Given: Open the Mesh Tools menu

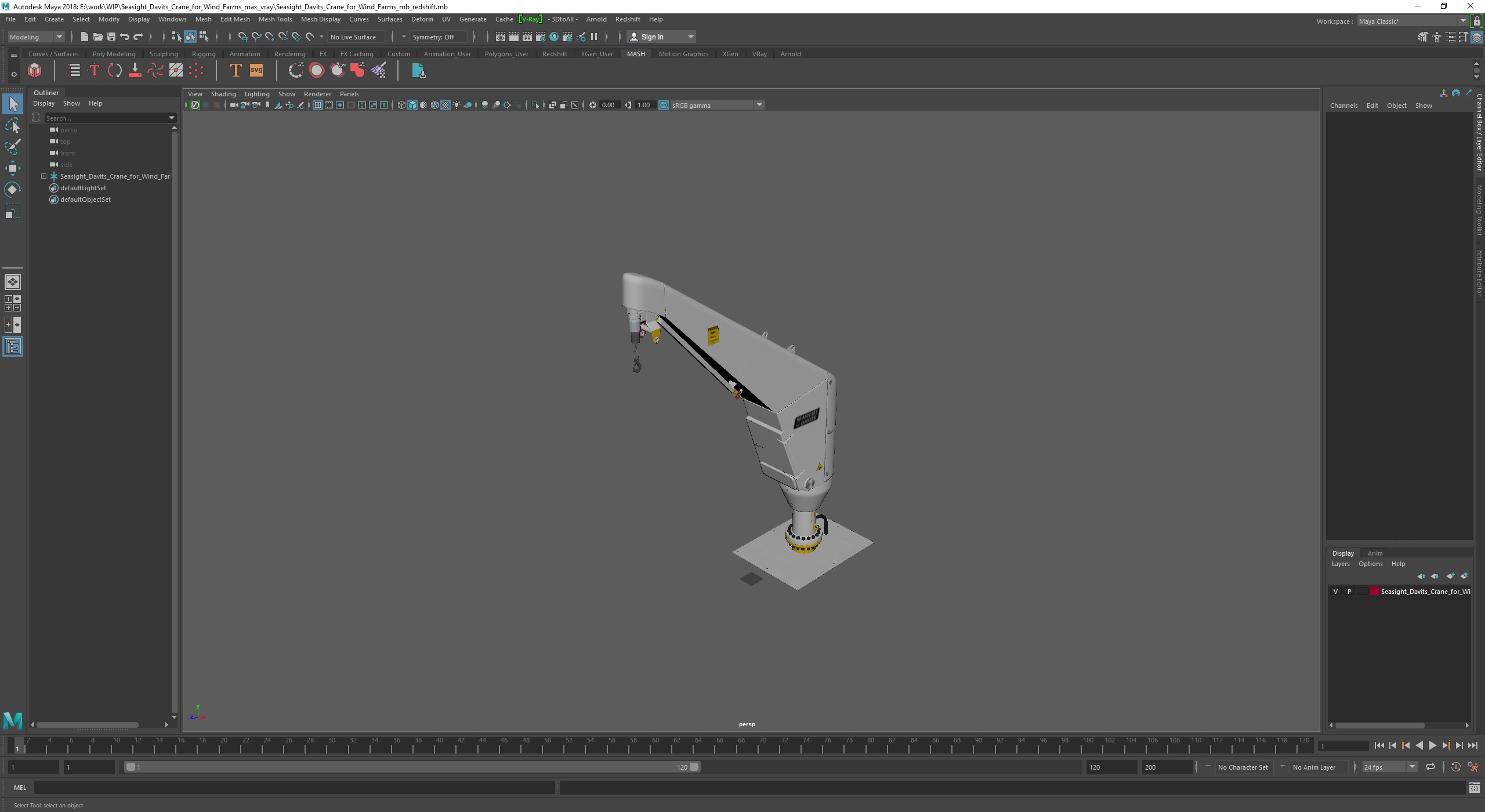Looking at the screenshot, I should [x=275, y=19].
